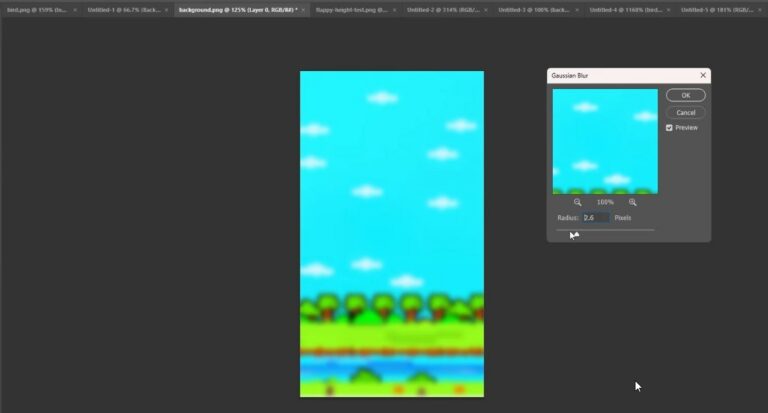Click the Radius value field

click(595, 217)
